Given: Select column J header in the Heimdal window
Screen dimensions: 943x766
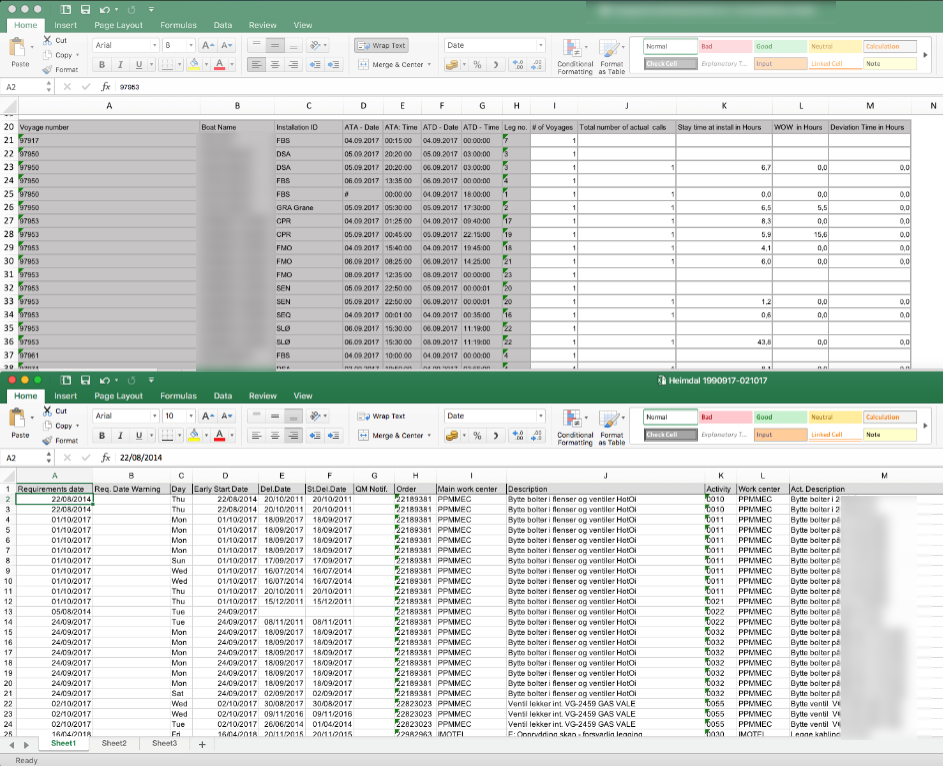Looking at the screenshot, I should [x=606, y=475].
